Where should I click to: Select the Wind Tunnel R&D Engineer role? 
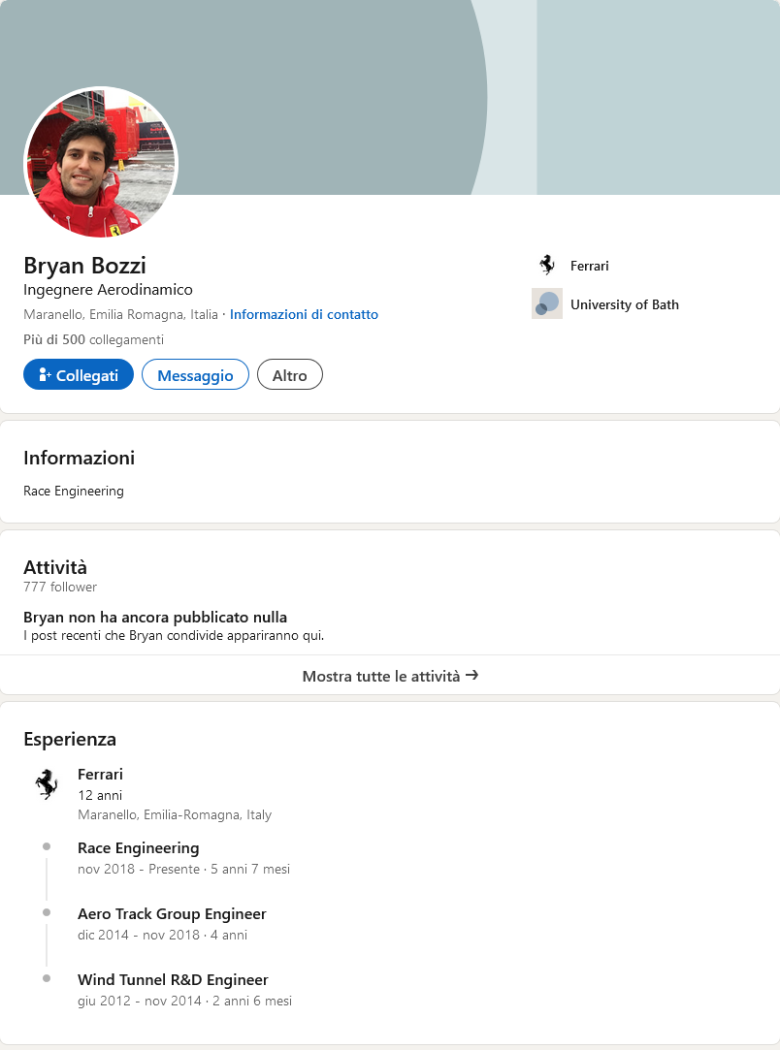coord(173,980)
